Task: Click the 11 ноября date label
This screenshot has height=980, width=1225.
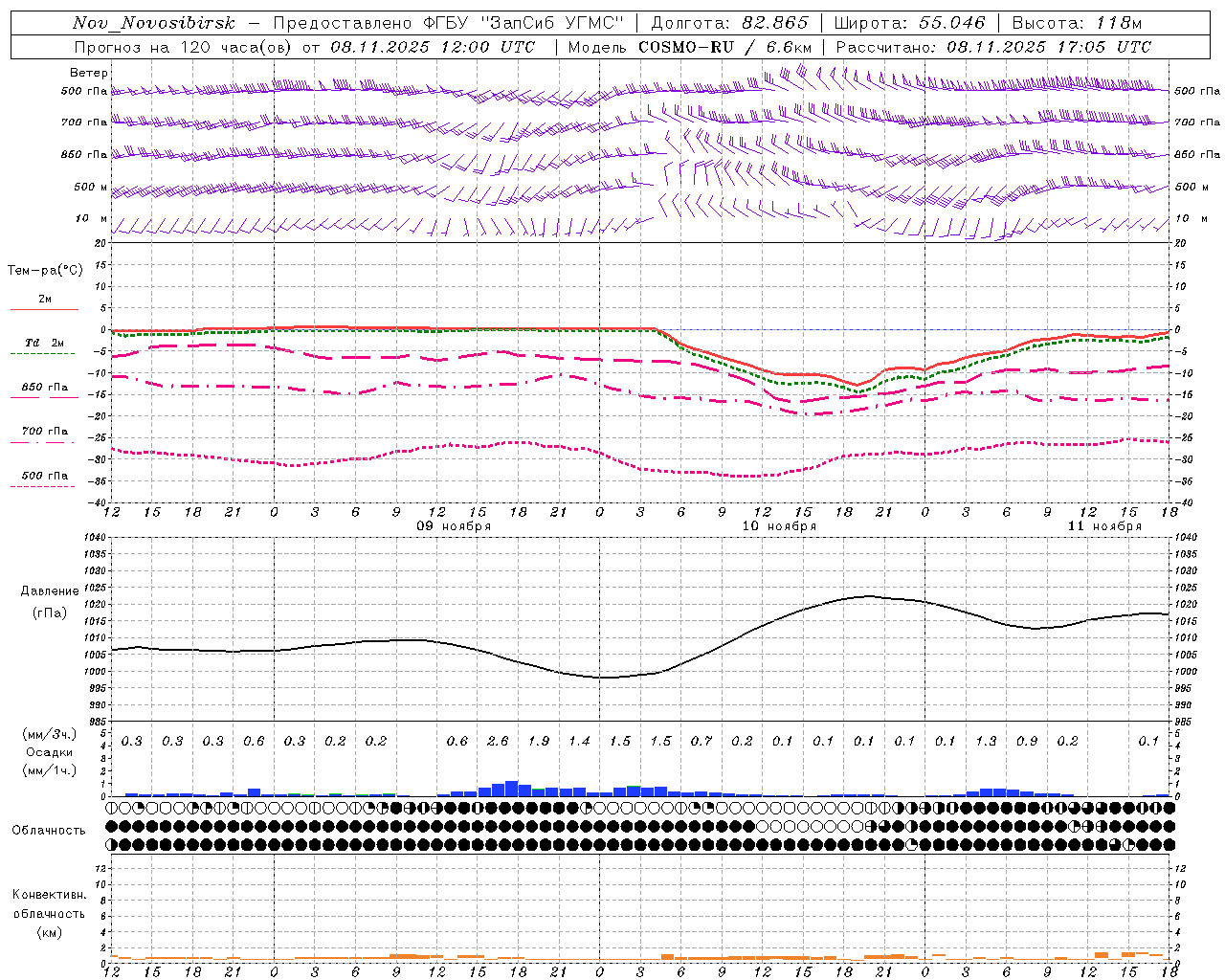Action: (1104, 526)
